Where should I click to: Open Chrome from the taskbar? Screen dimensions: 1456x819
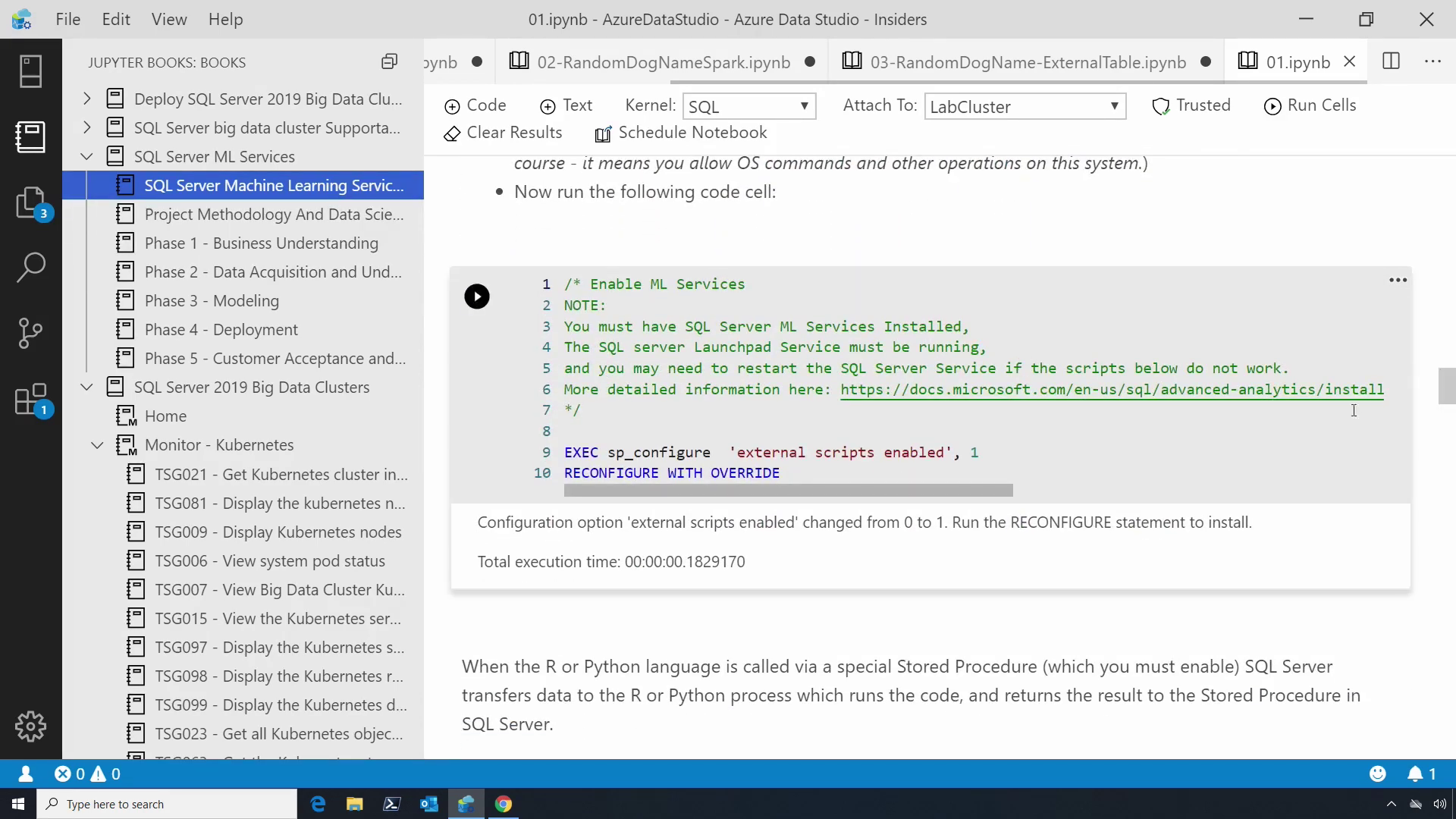click(504, 804)
